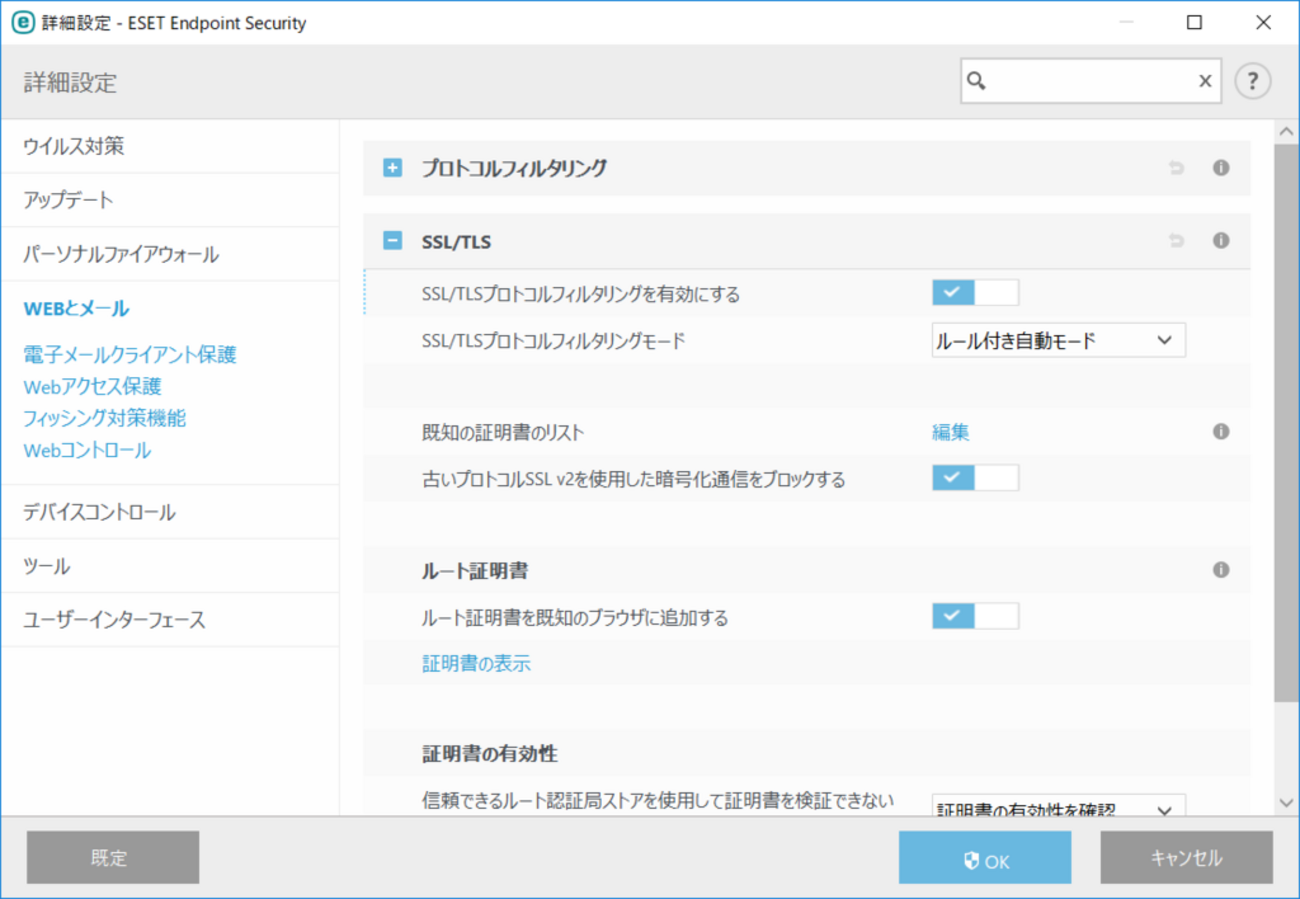Clear the search field with X icon
The image size is (1300, 899).
(1205, 81)
